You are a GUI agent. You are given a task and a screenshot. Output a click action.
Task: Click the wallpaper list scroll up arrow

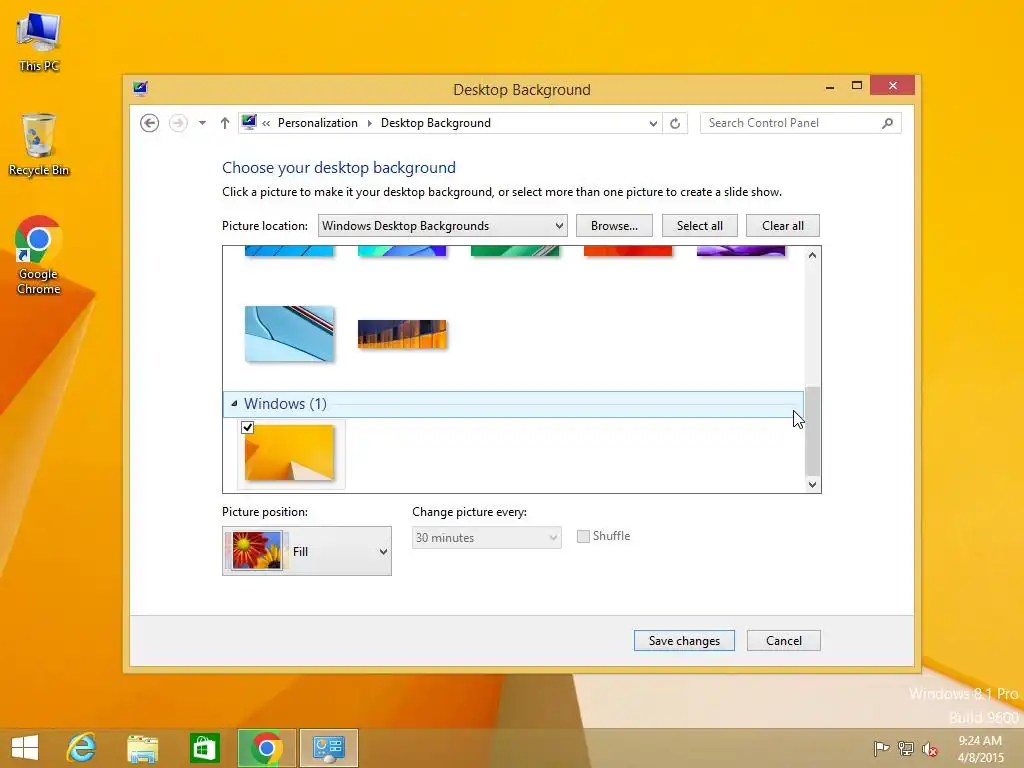(812, 255)
